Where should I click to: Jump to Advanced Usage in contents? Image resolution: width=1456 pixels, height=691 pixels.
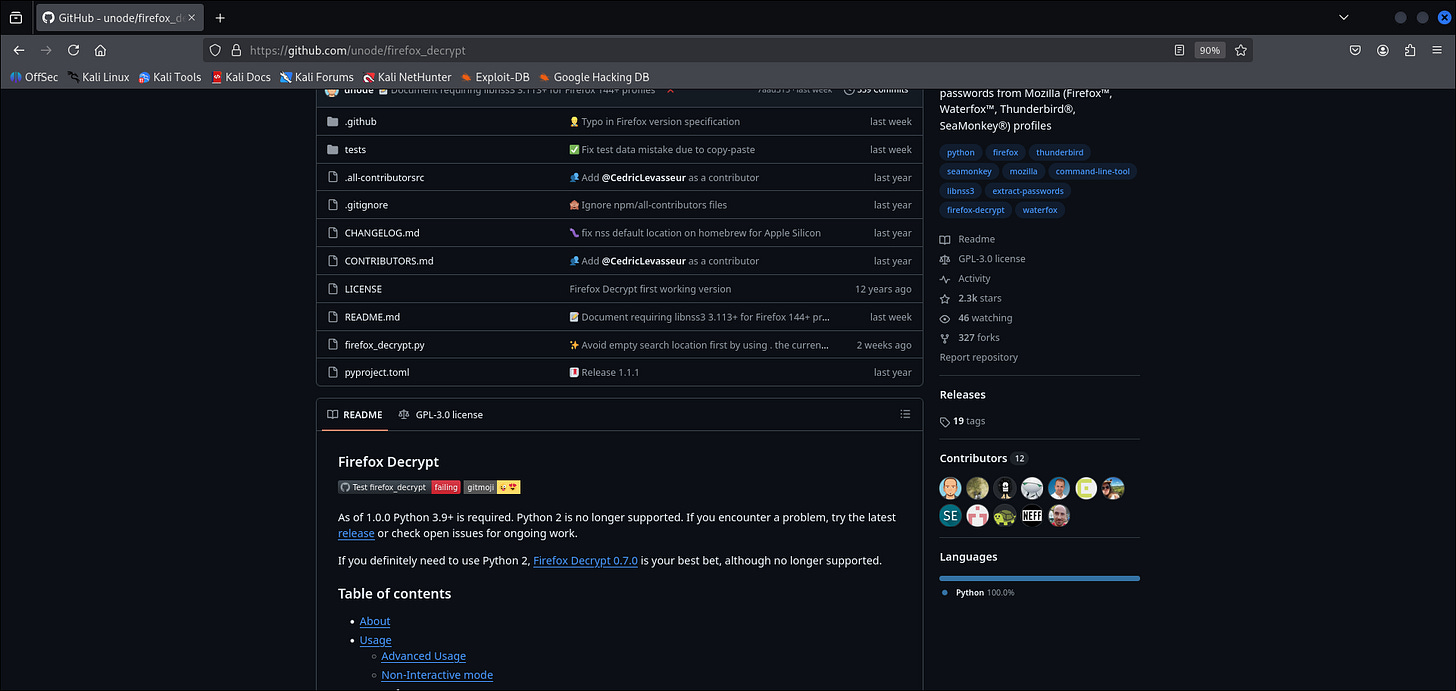tap(423, 656)
